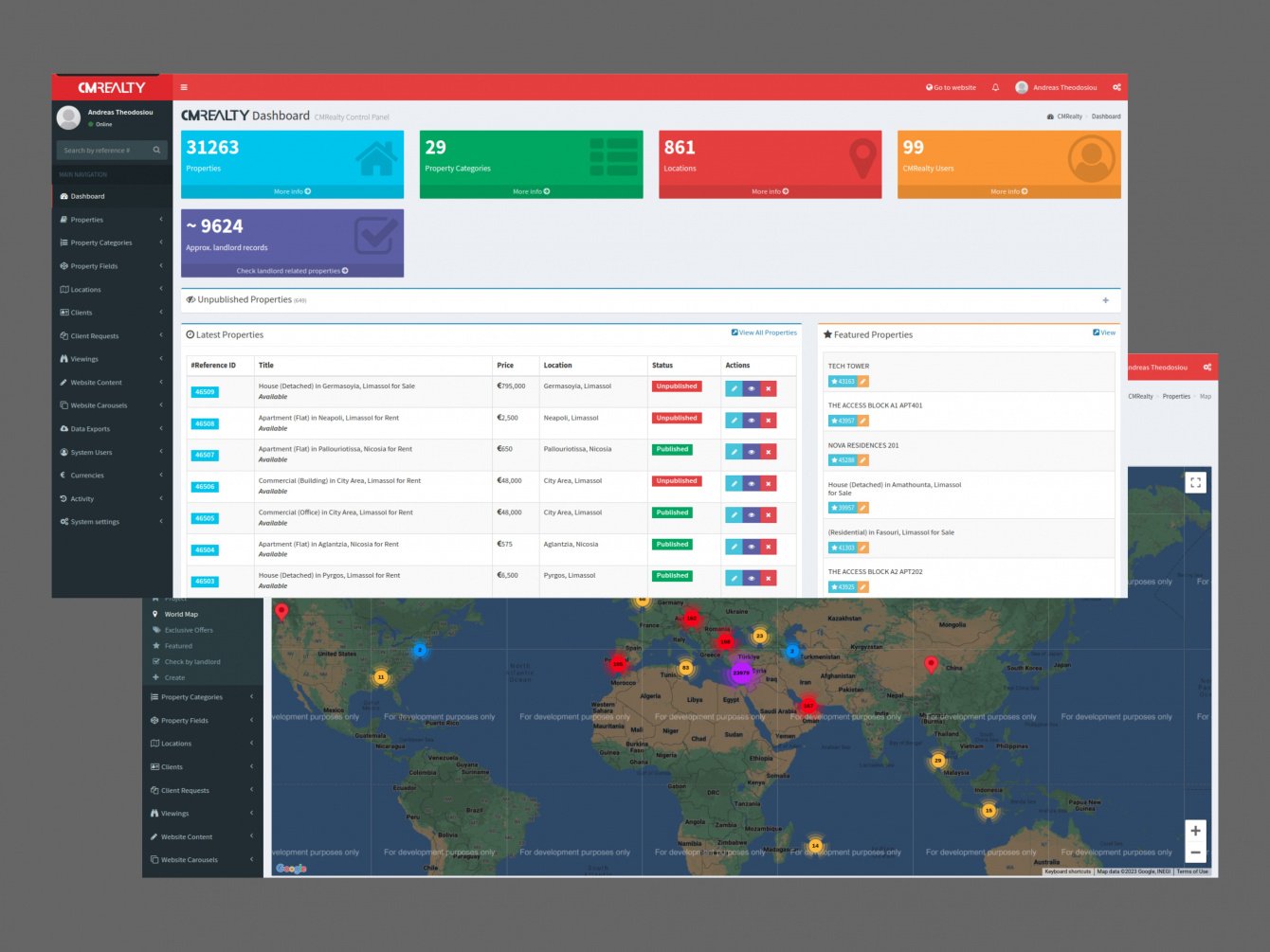This screenshot has height=952, width=1270.
Task: Select World Map in the sidebar
Action: point(181,614)
